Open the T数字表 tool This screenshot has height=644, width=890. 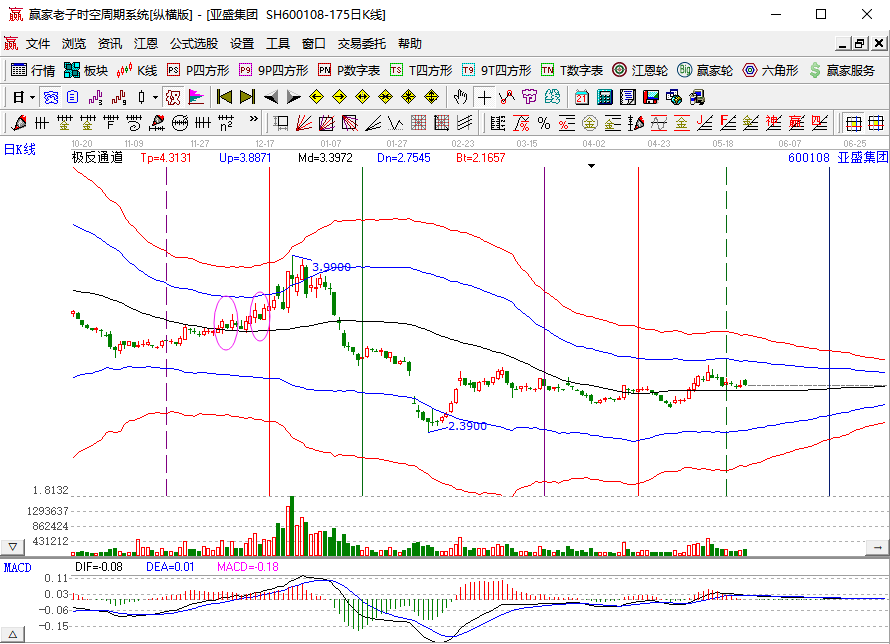(572, 70)
